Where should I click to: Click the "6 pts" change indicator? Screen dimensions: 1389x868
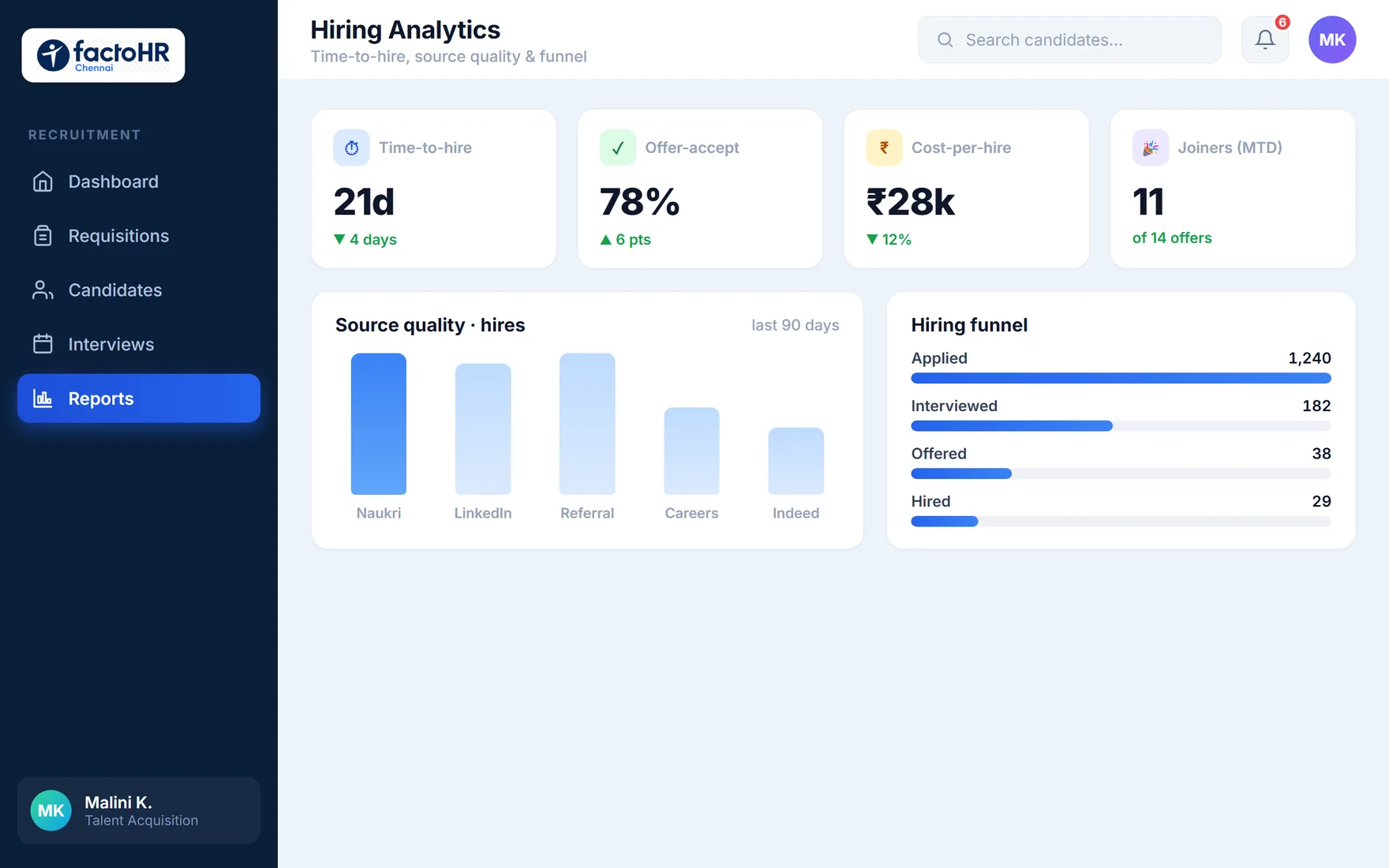click(625, 239)
